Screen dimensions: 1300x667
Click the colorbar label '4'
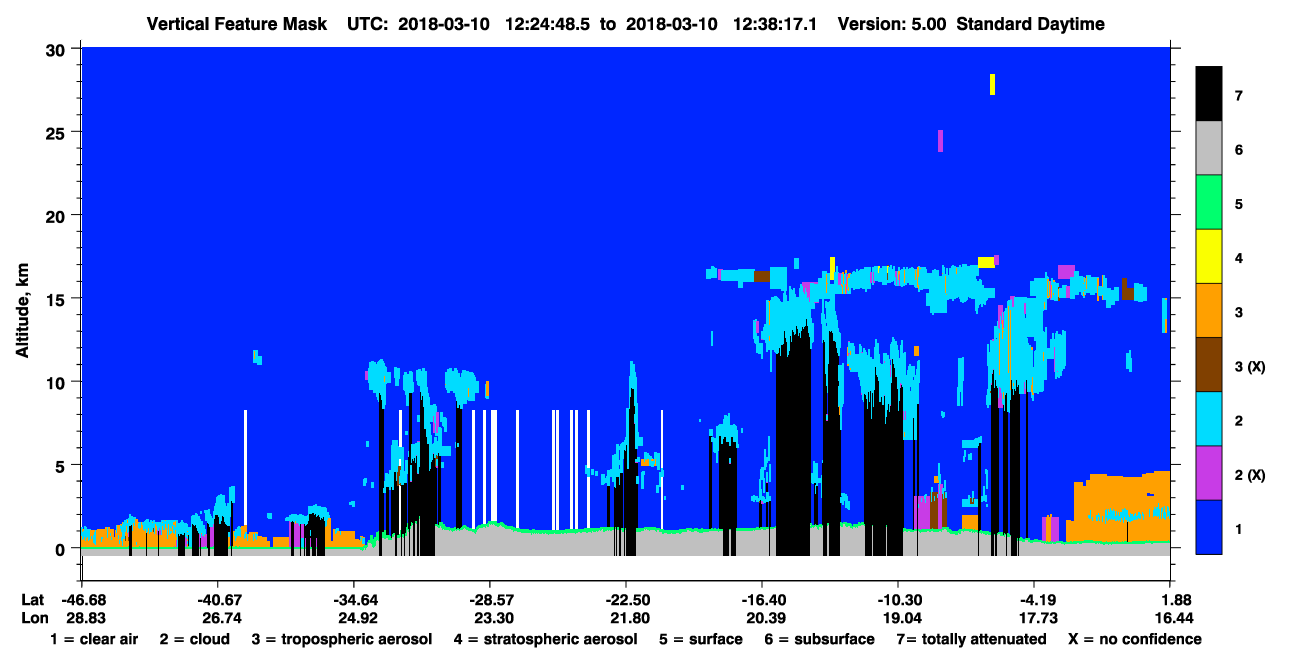(1239, 258)
